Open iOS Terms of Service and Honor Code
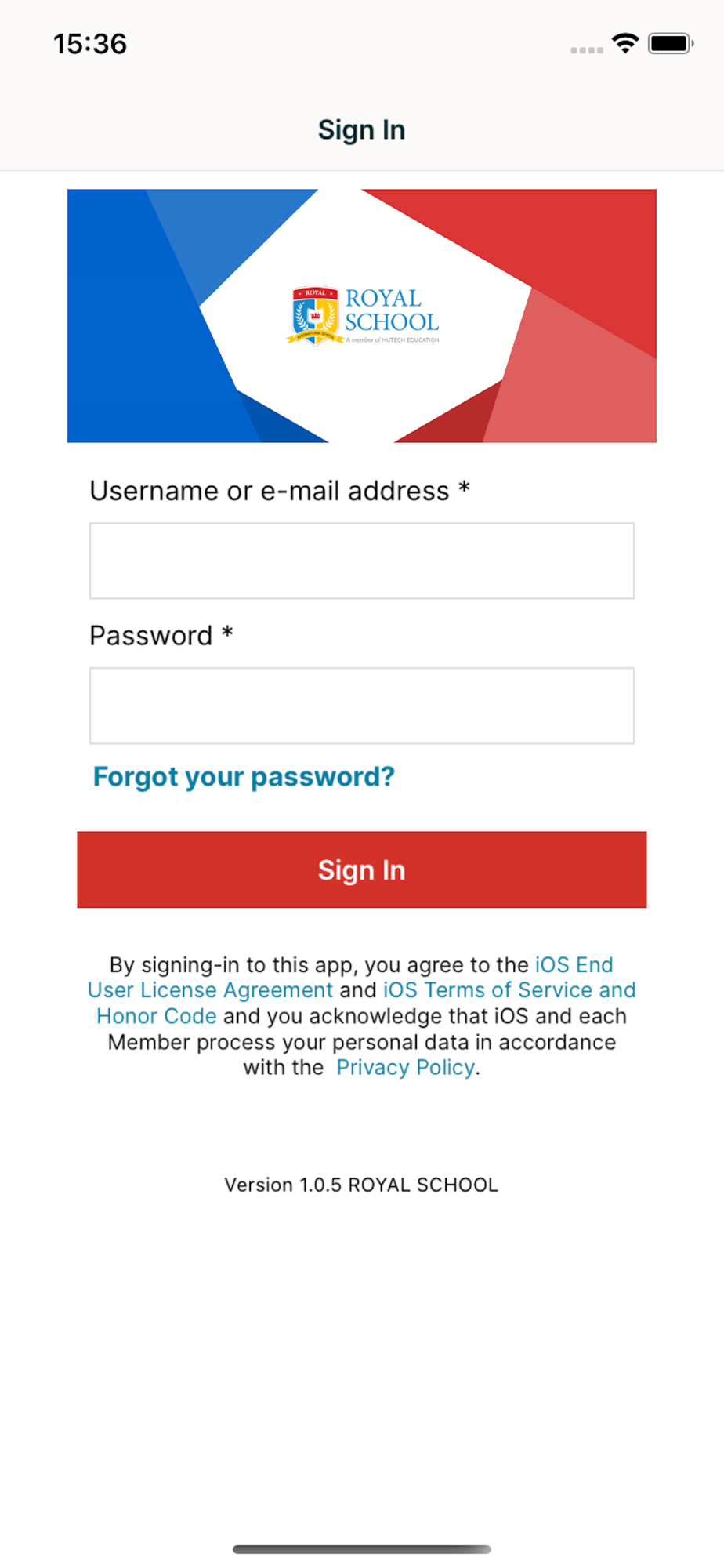 pyautogui.click(x=509, y=990)
